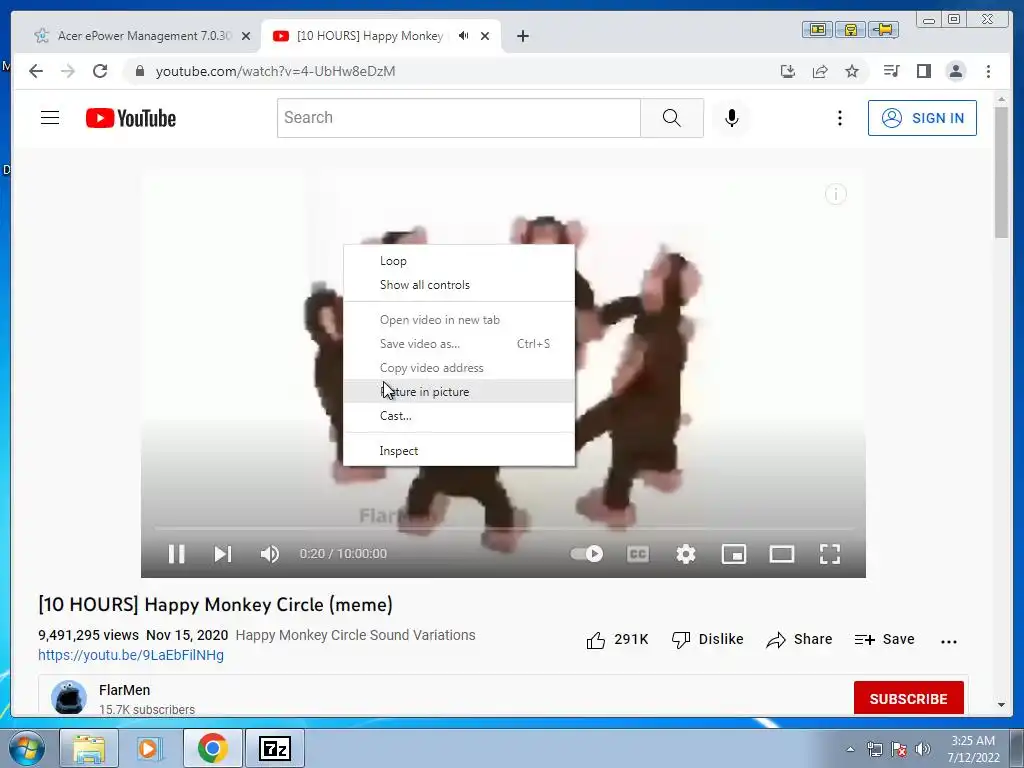The height and width of the screenshot is (768, 1024).
Task: Mute the tab via its speaker icon
Action: 464,36
